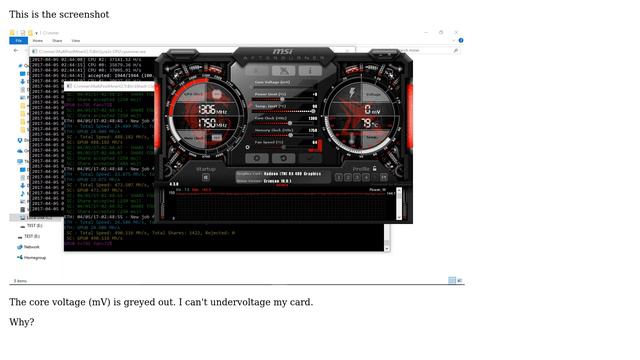Open the File tab in Explorer

(x=18, y=41)
